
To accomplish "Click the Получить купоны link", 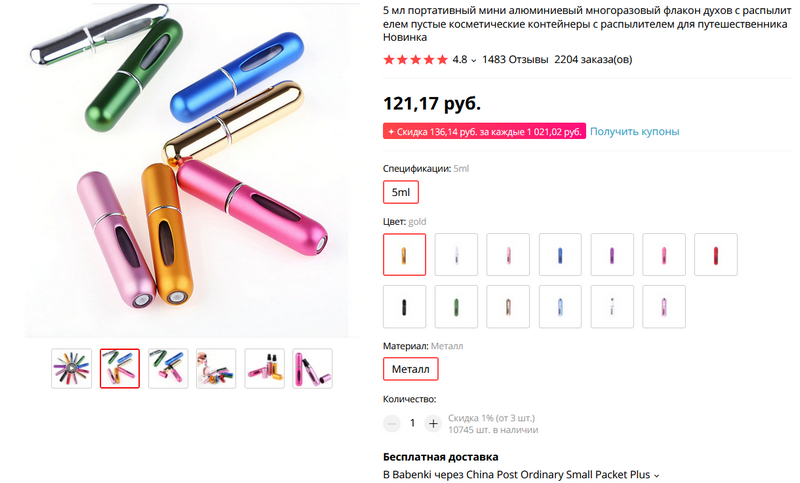I will (634, 132).
